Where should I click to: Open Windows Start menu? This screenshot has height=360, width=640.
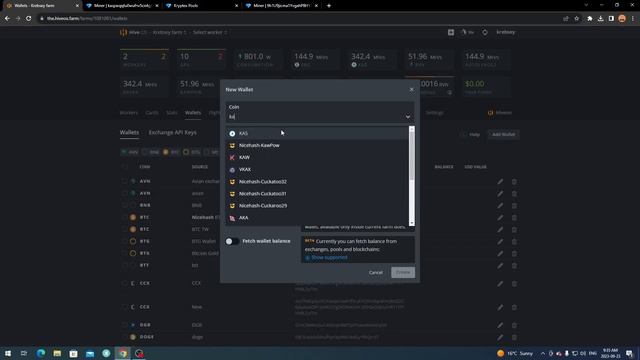tap(8, 353)
